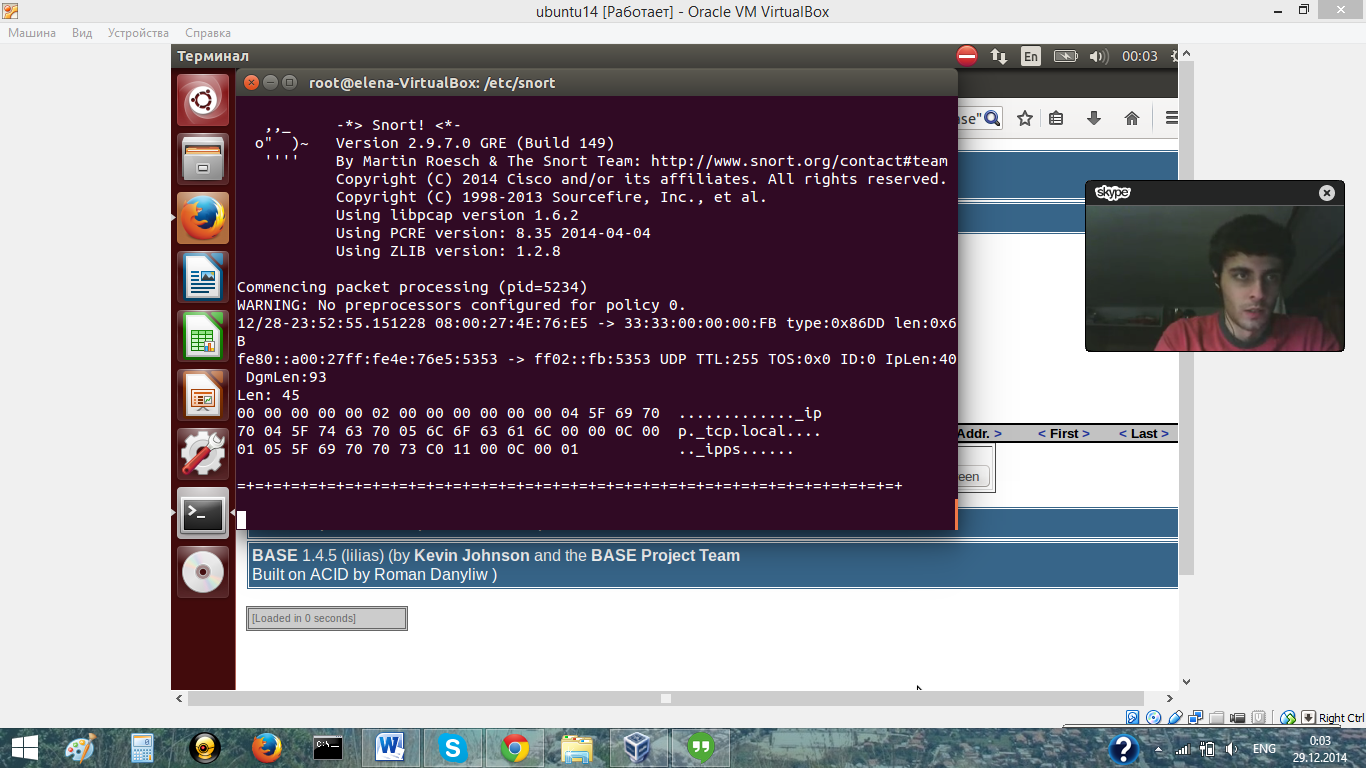Screen dimensions: 1366x768
Task: Click VirtualBox network adapters status icon
Action: click(1196, 717)
